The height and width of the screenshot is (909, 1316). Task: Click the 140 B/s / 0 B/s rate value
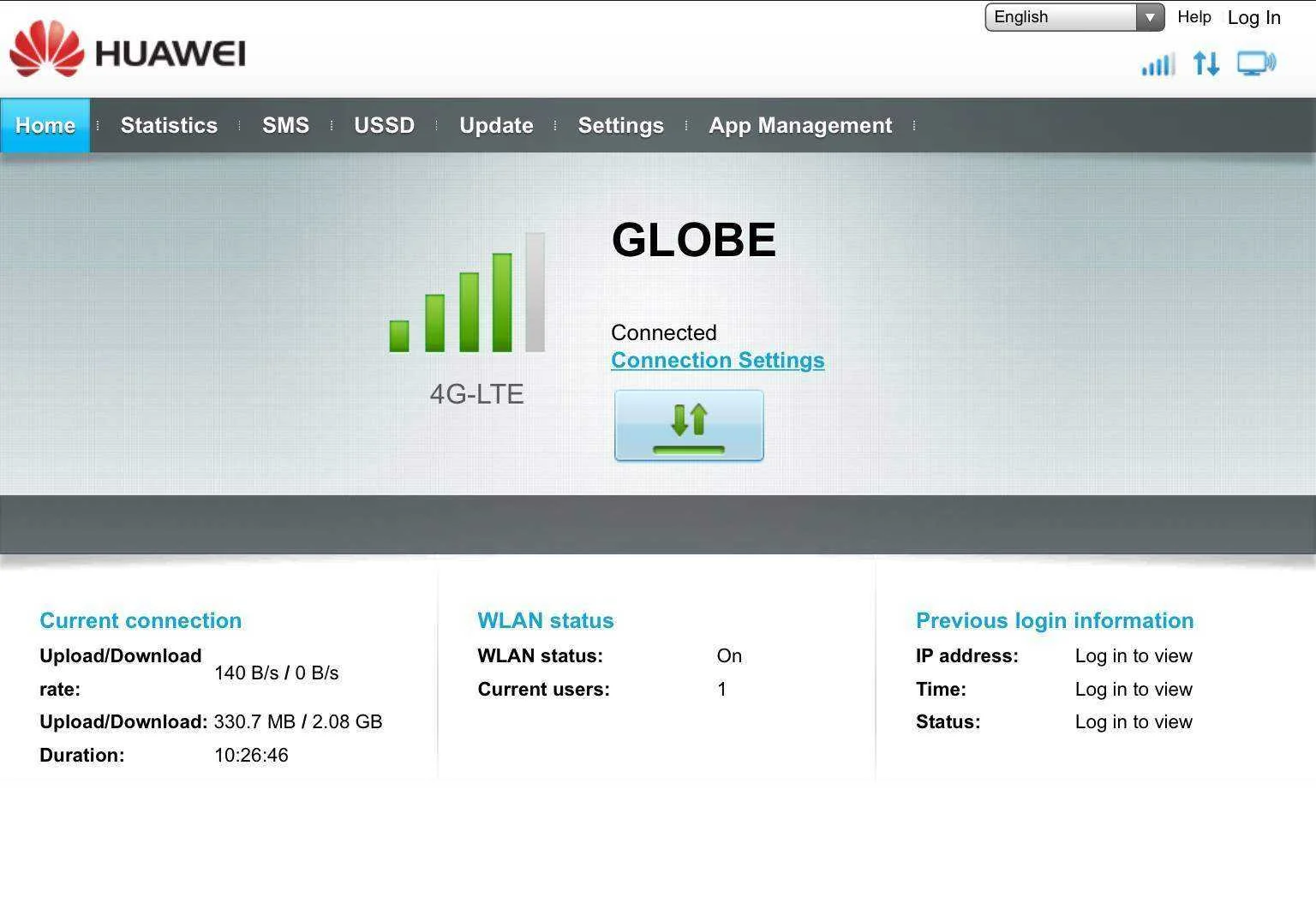pos(276,673)
